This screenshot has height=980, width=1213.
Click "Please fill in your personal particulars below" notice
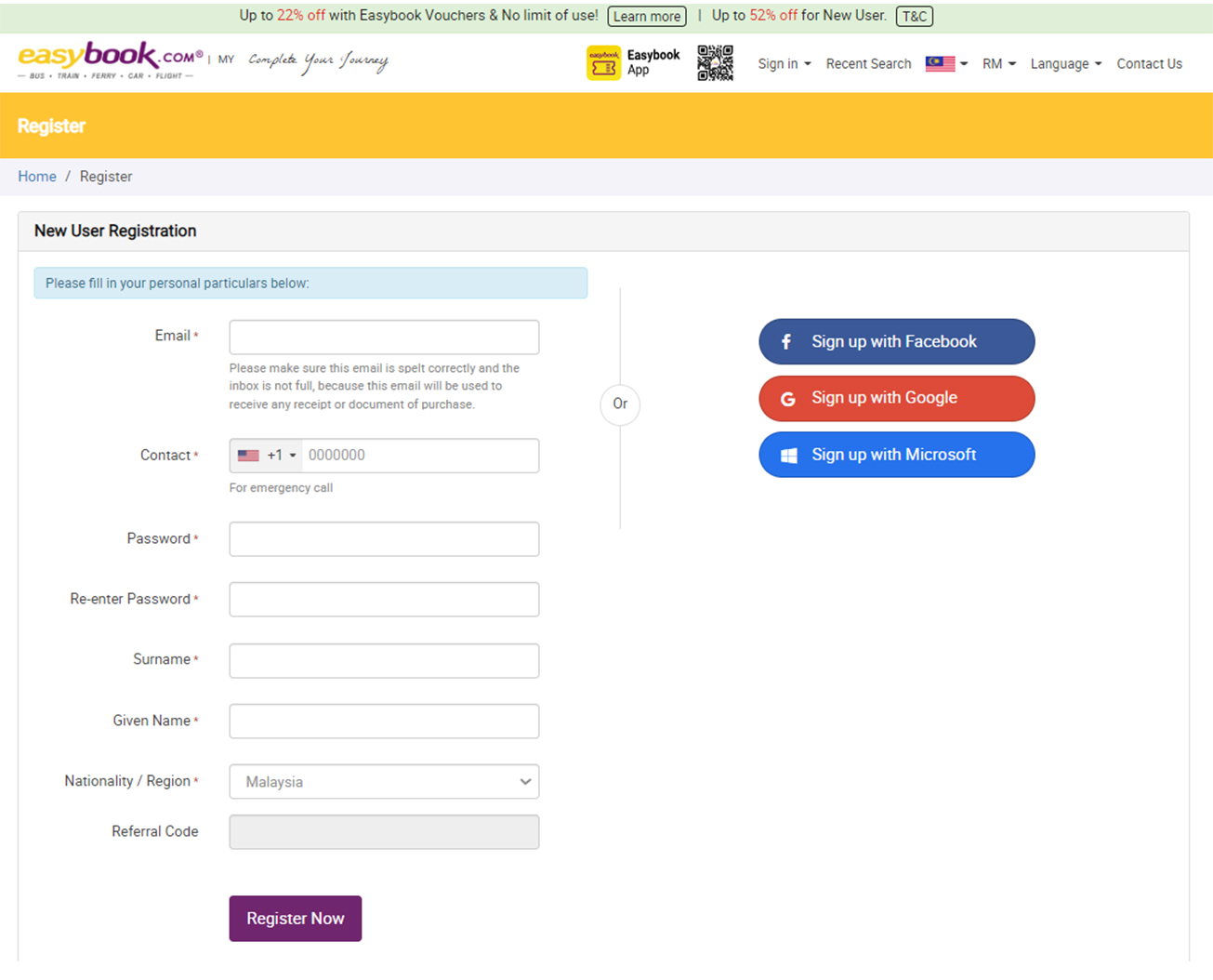click(x=310, y=283)
